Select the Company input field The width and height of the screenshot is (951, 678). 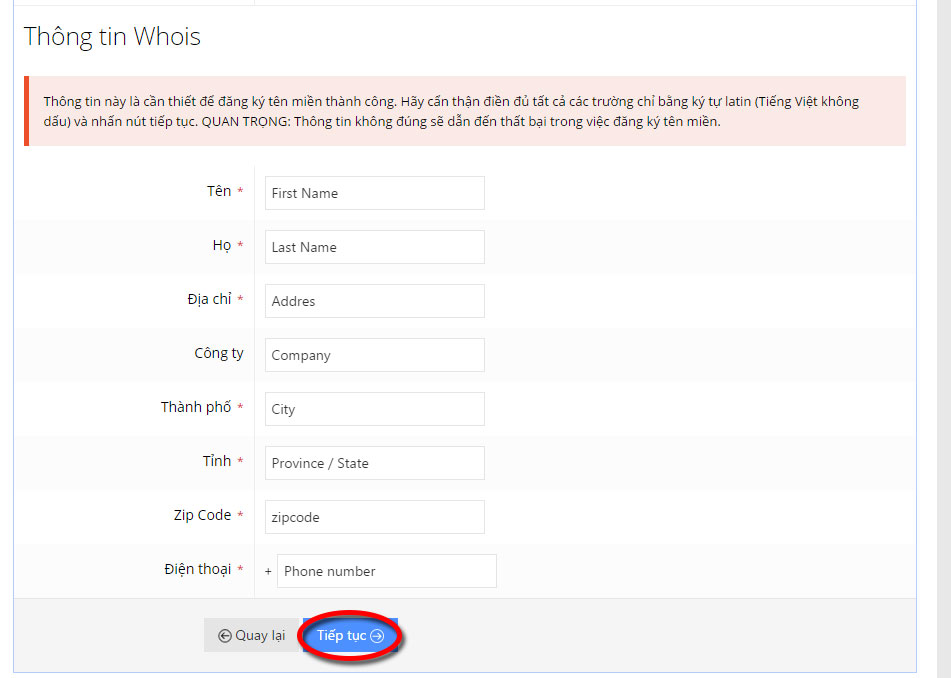pos(375,355)
